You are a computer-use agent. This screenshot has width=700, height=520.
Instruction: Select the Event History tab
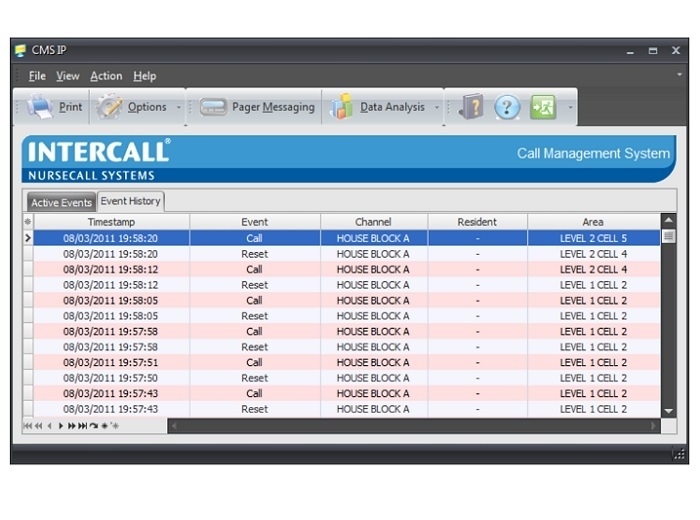(x=130, y=201)
